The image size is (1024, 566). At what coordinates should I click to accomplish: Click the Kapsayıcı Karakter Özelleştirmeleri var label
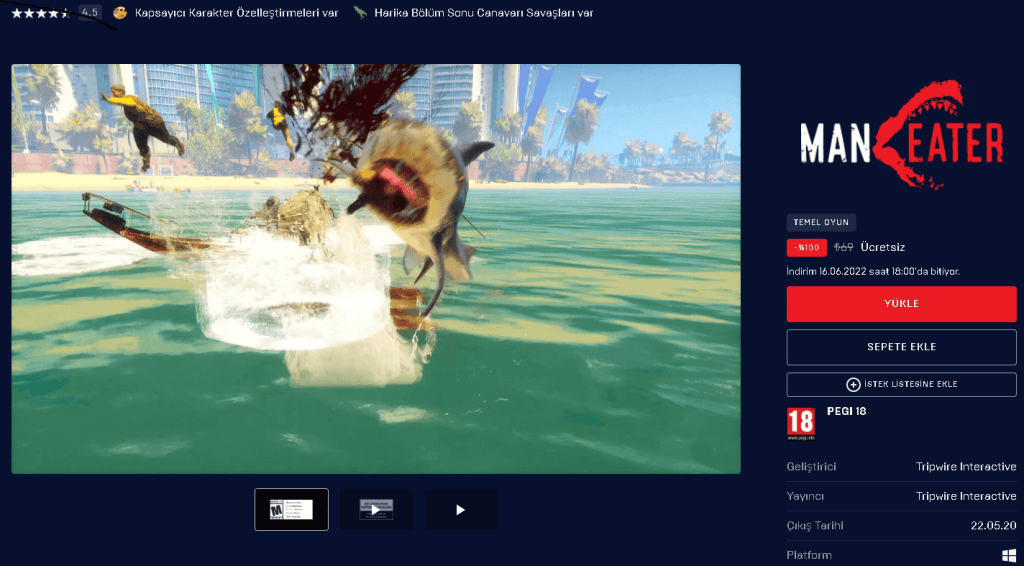(236, 13)
